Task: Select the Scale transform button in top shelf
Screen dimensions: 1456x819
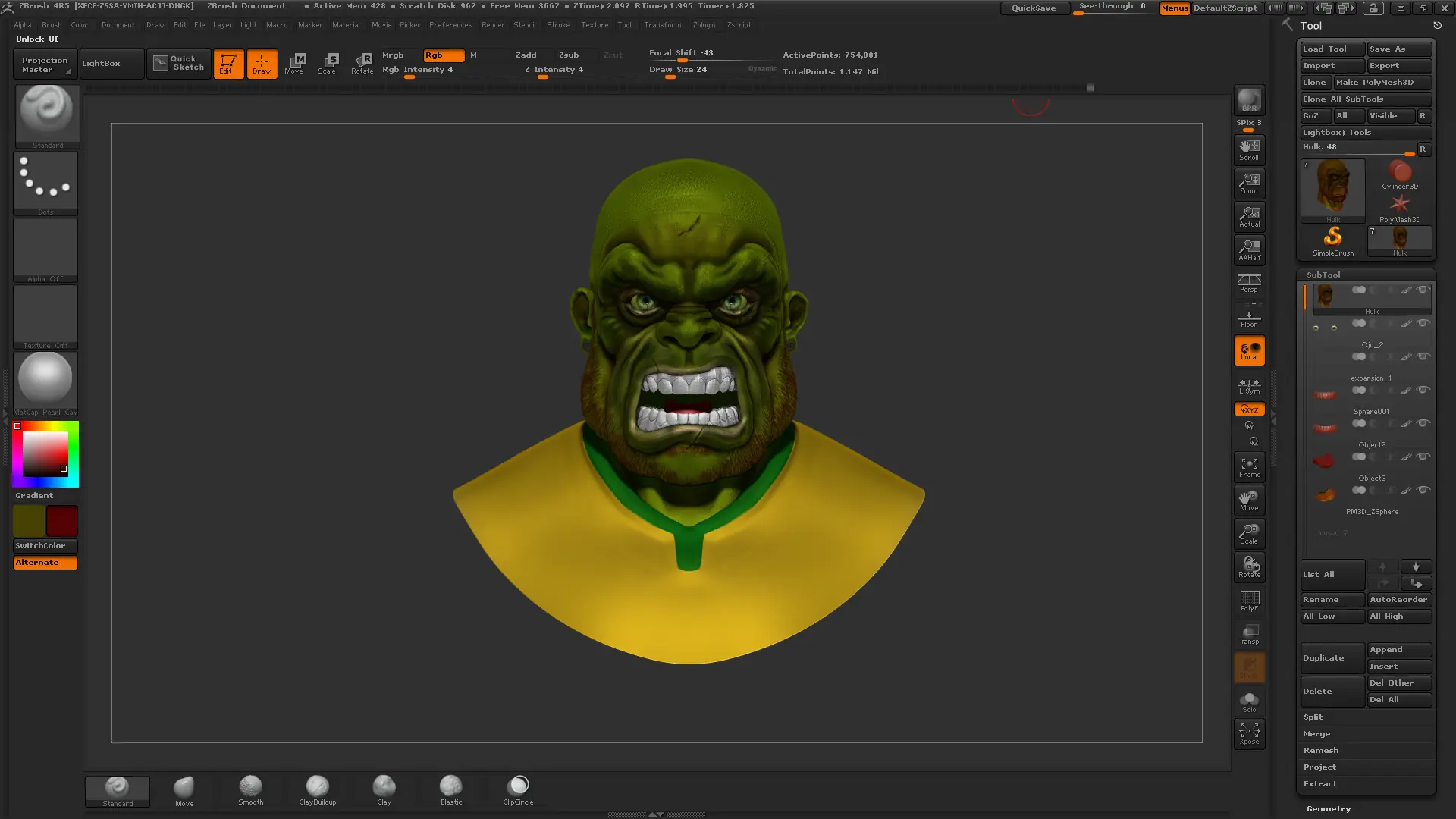Action: click(328, 63)
